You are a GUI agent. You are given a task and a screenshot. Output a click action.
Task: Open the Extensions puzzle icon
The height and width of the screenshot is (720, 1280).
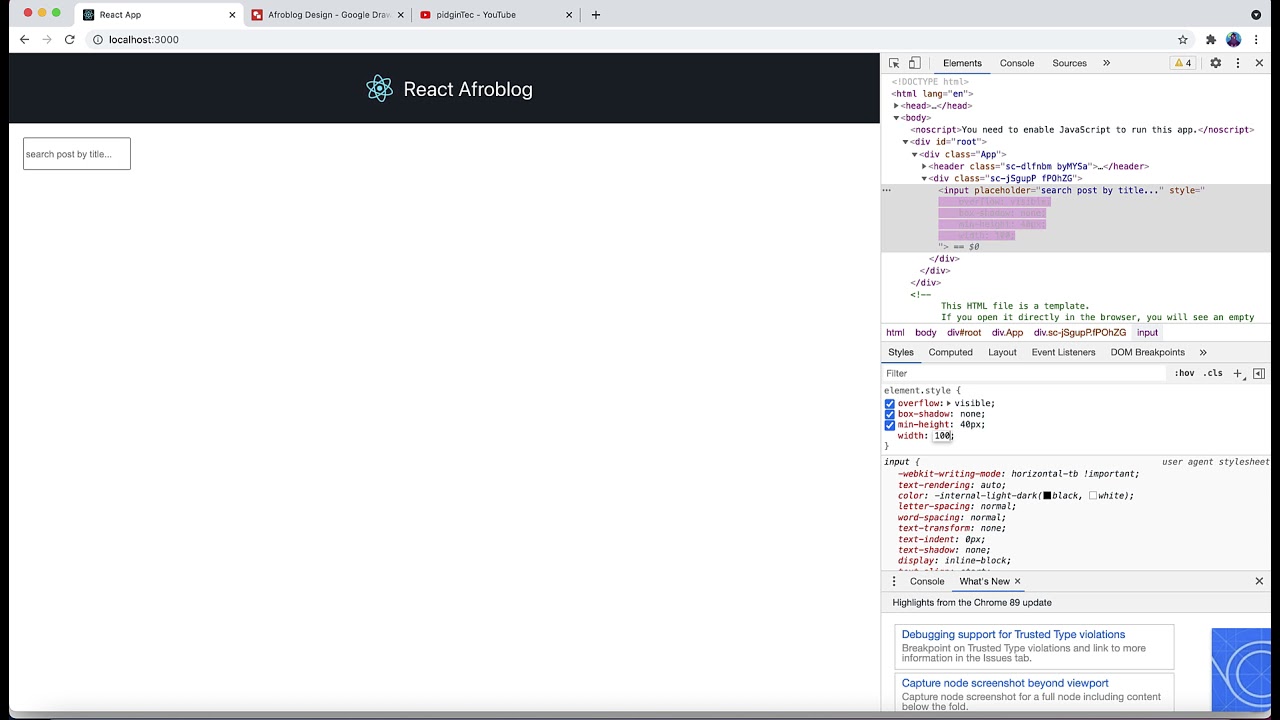coord(1211,40)
